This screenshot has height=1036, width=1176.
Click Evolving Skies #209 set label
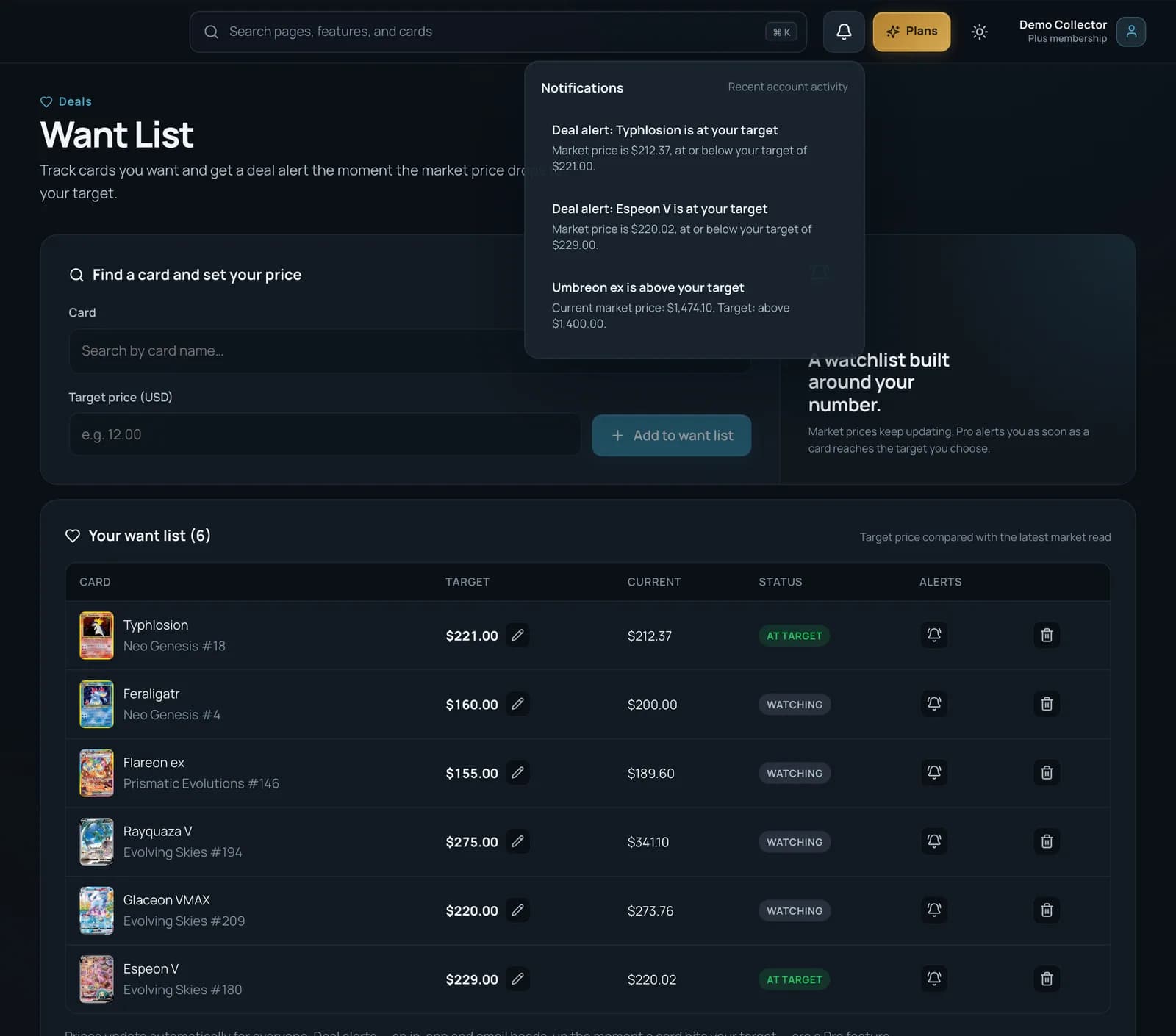pyautogui.click(x=184, y=921)
